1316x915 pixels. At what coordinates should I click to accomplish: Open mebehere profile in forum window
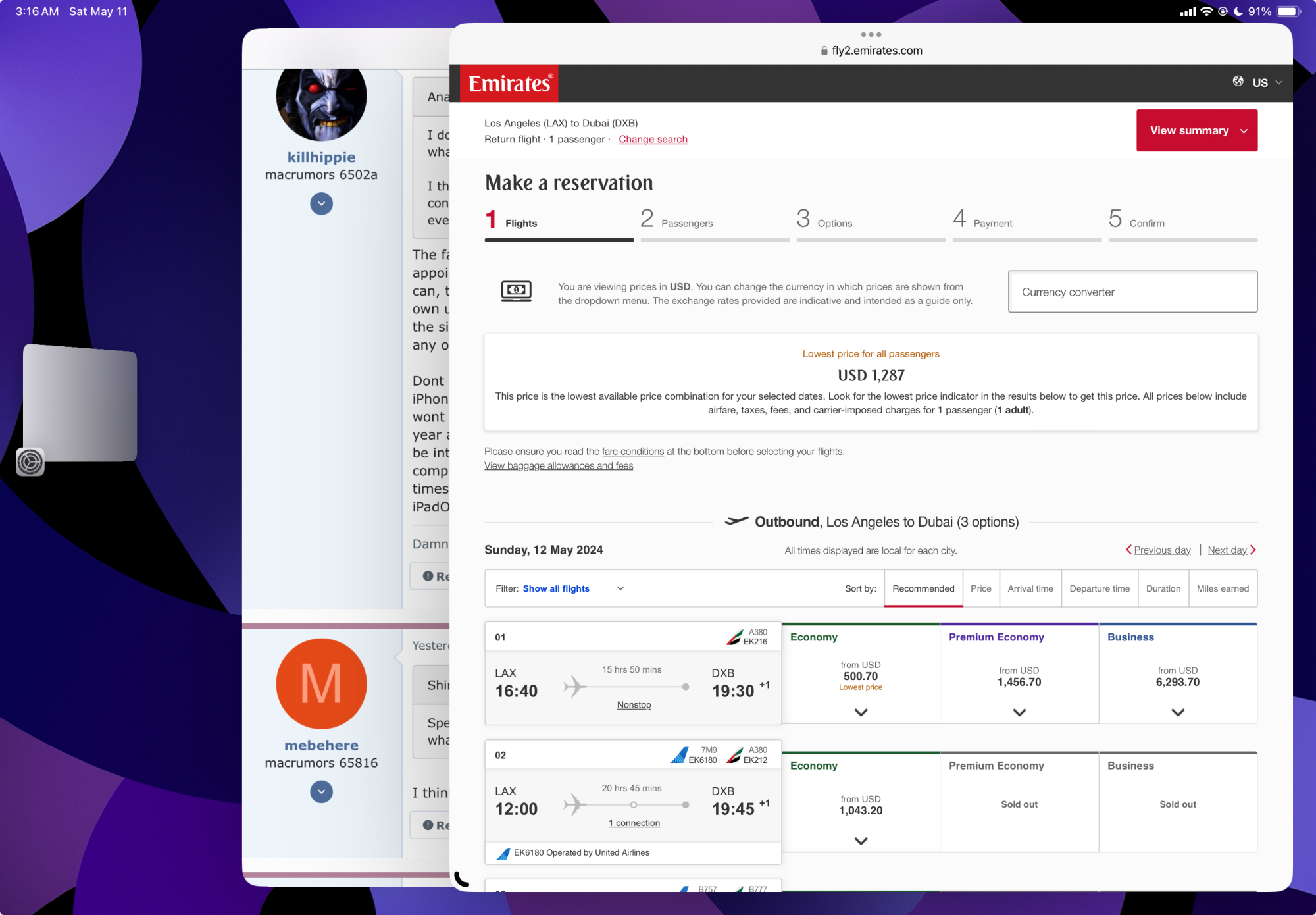pos(321,745)
